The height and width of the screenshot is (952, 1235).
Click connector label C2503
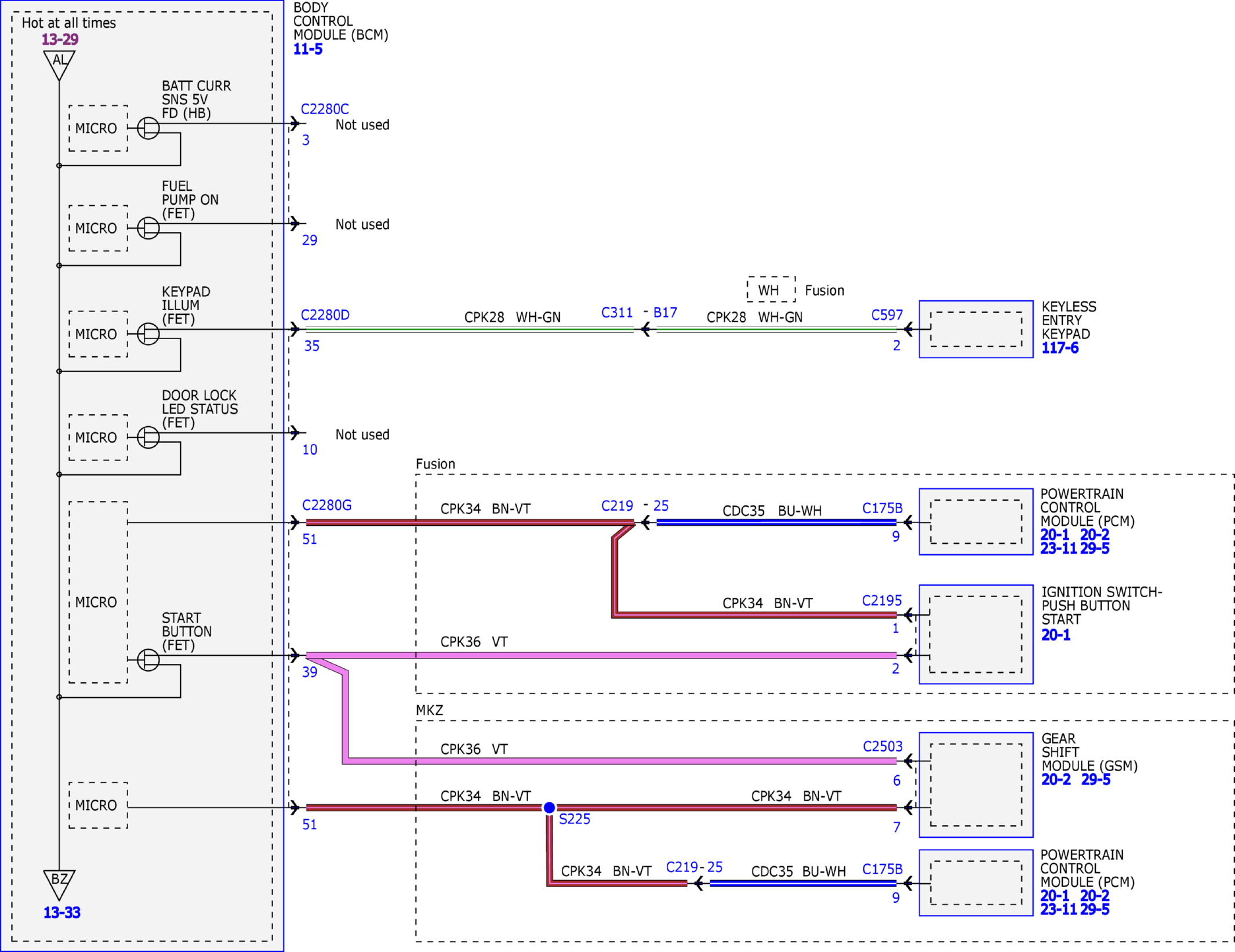pos(882,746)
